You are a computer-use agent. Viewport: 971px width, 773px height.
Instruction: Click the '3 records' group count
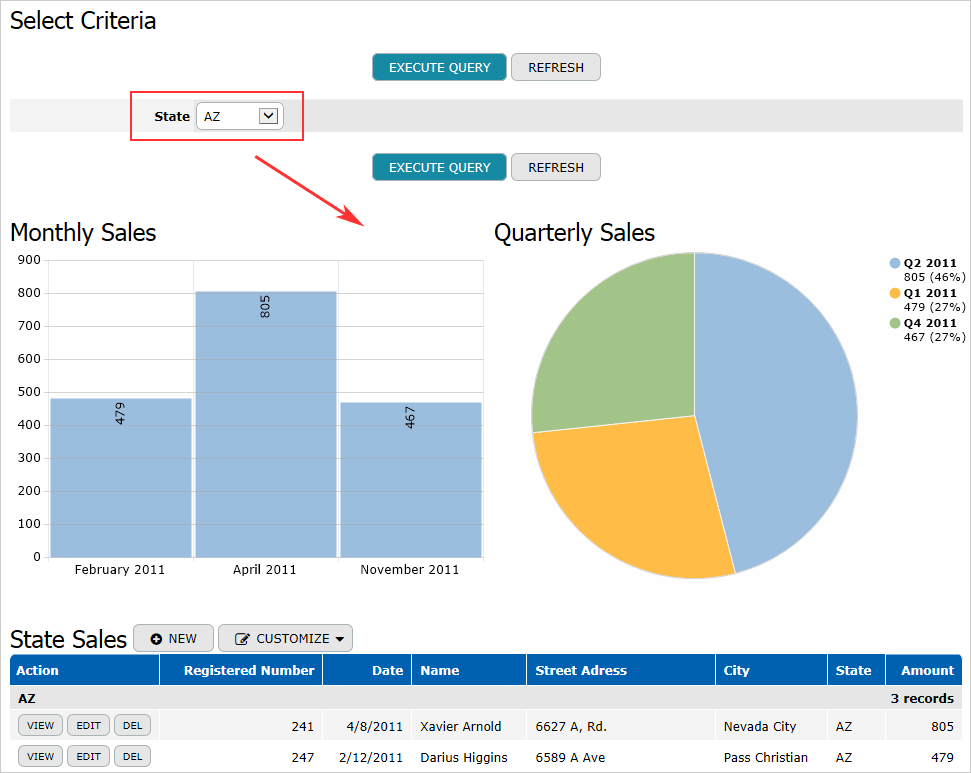point(922,699)
